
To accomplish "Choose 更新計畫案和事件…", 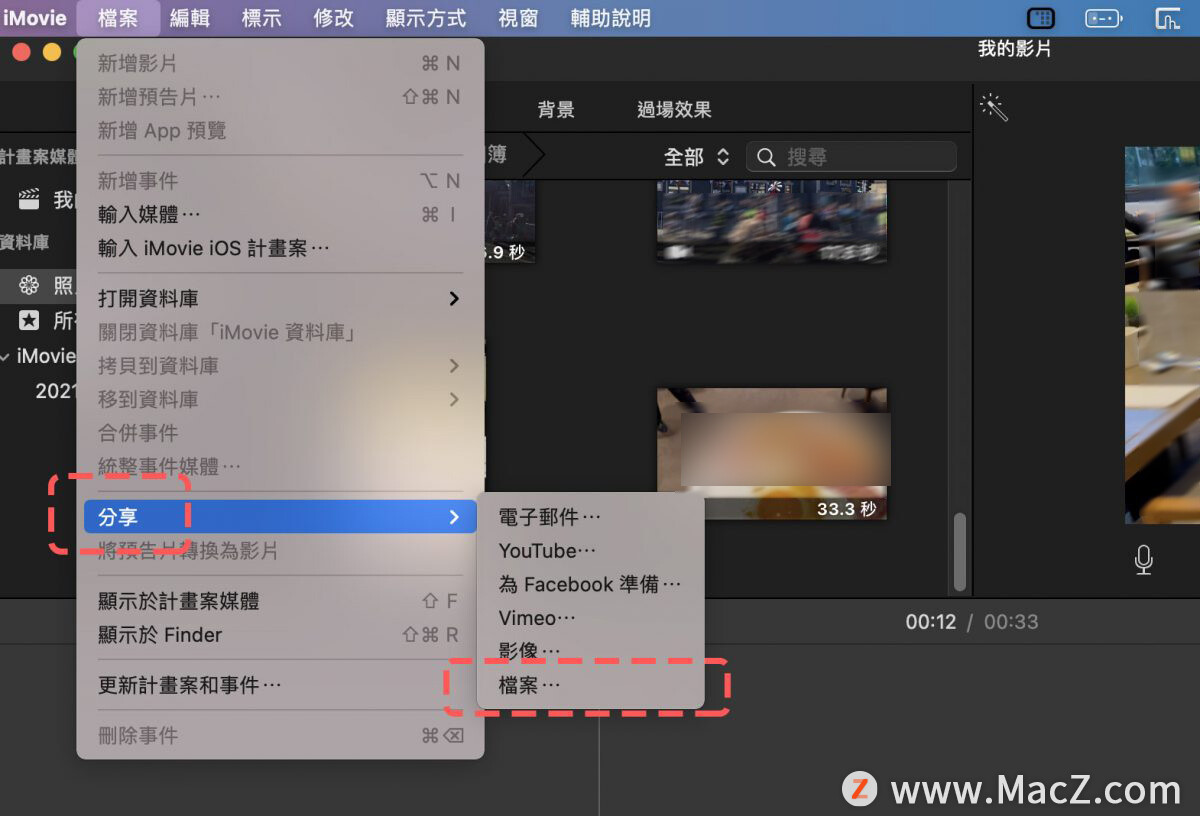I will pos(280,685).
